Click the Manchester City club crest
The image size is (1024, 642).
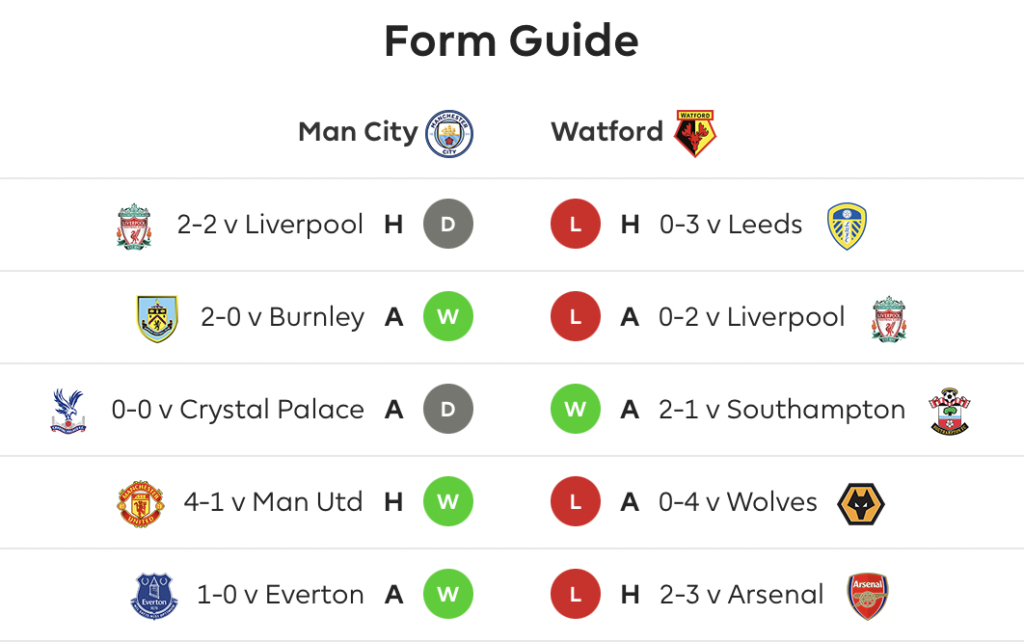pyautogui.click(x=449, y=134)
